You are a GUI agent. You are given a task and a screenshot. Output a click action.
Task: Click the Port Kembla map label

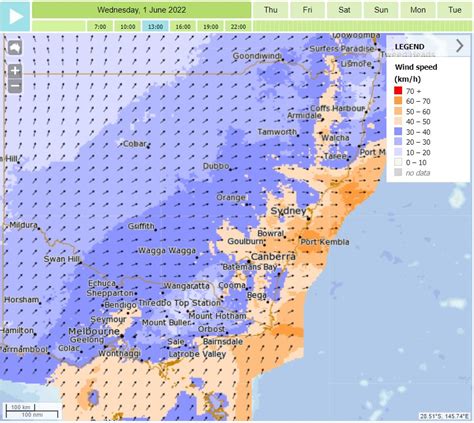click(325, 242)
